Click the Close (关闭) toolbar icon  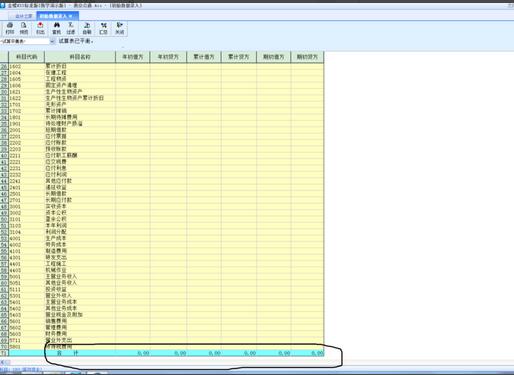(119, 28)
